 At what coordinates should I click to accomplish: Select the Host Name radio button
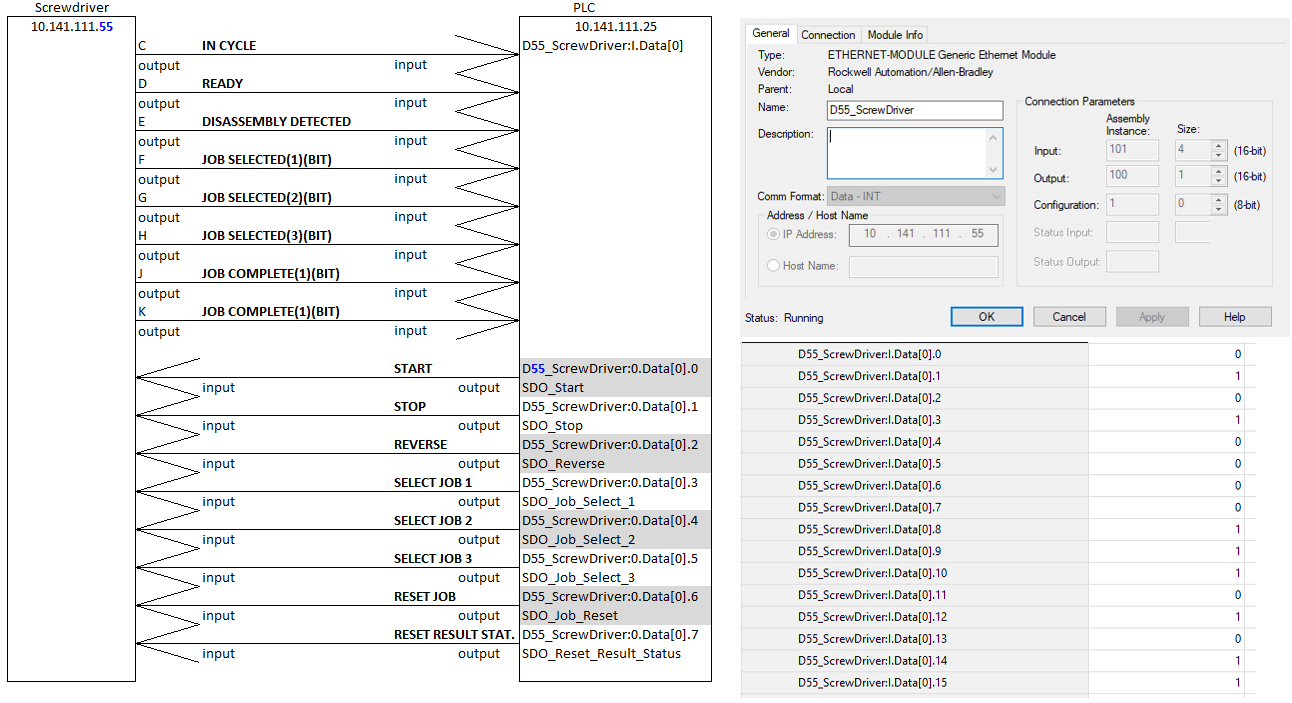[x=773, y=266]
